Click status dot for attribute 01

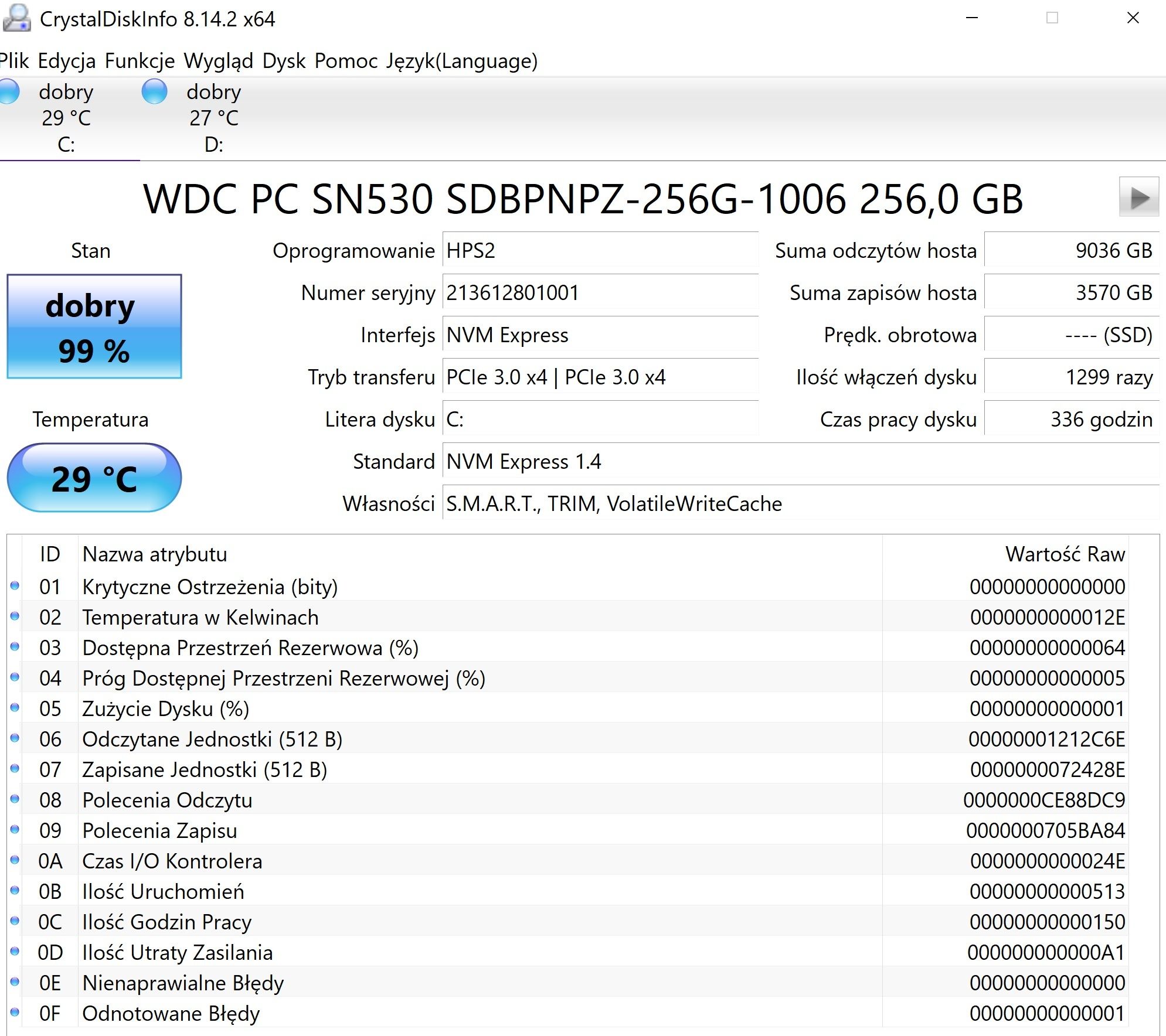[x=15, y=586]
